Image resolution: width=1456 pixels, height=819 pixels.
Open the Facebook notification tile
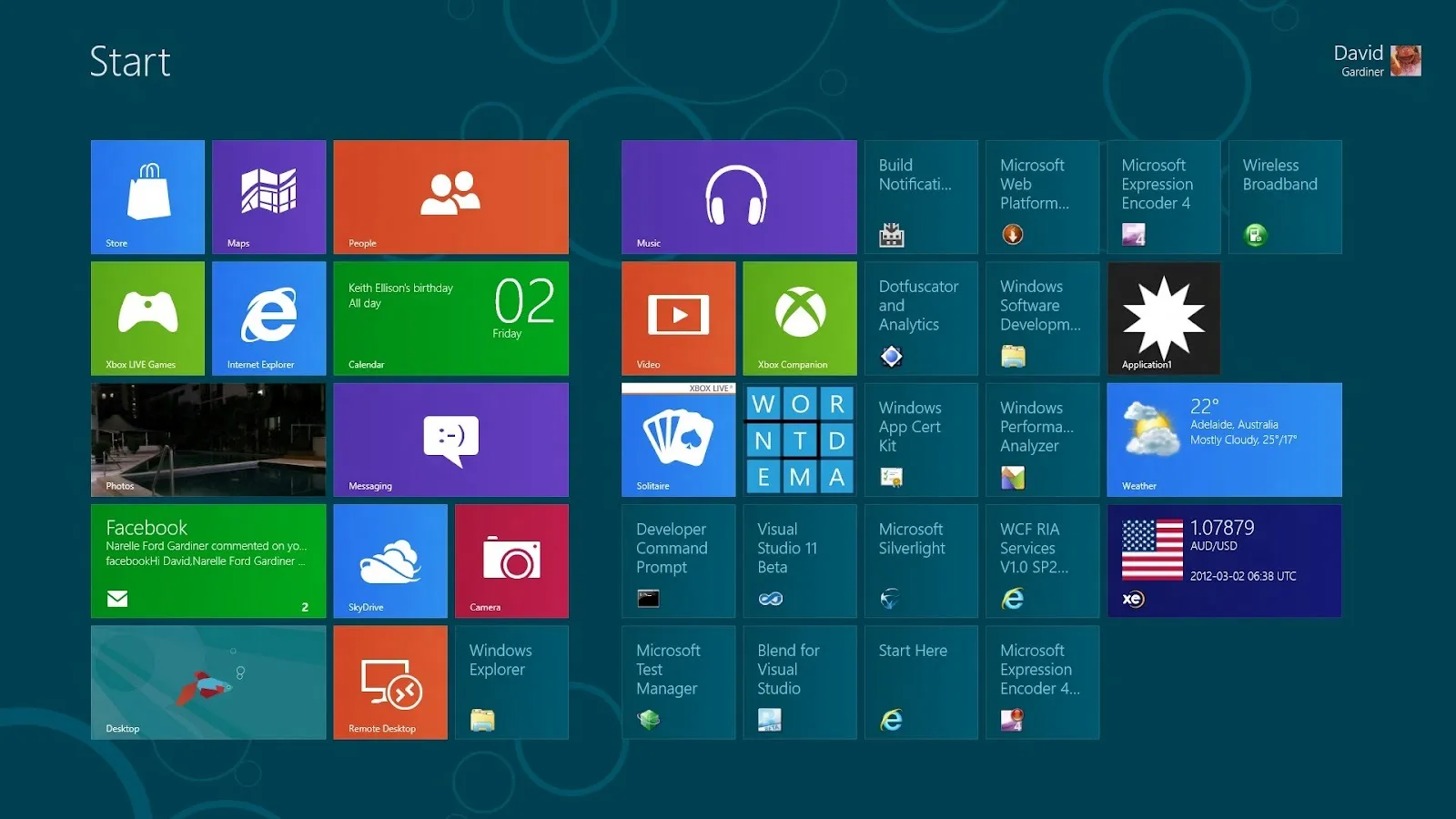click(207, 561)
